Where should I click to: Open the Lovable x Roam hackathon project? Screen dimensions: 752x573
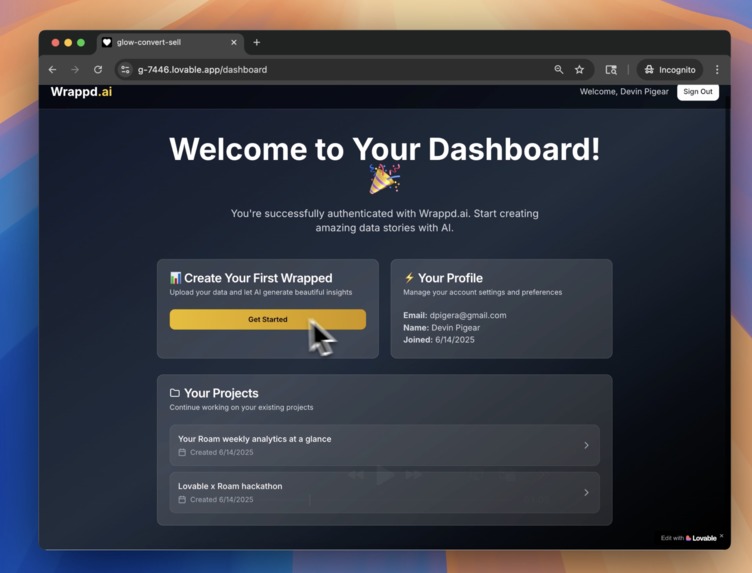point(384,492)
